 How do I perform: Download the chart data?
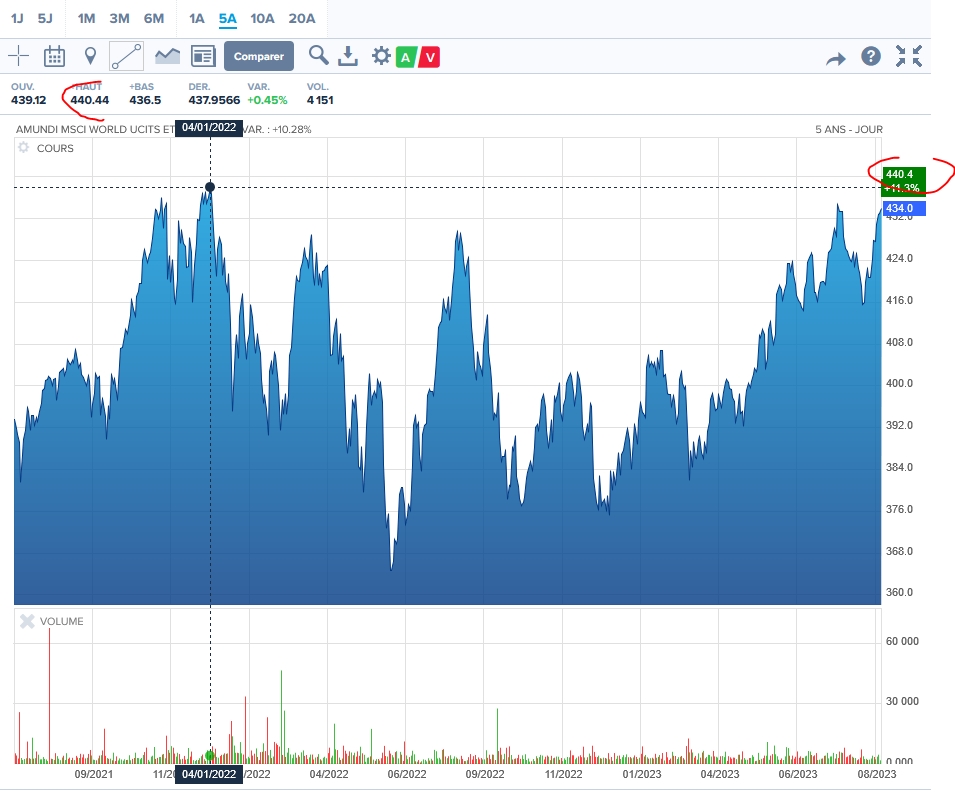348,56
